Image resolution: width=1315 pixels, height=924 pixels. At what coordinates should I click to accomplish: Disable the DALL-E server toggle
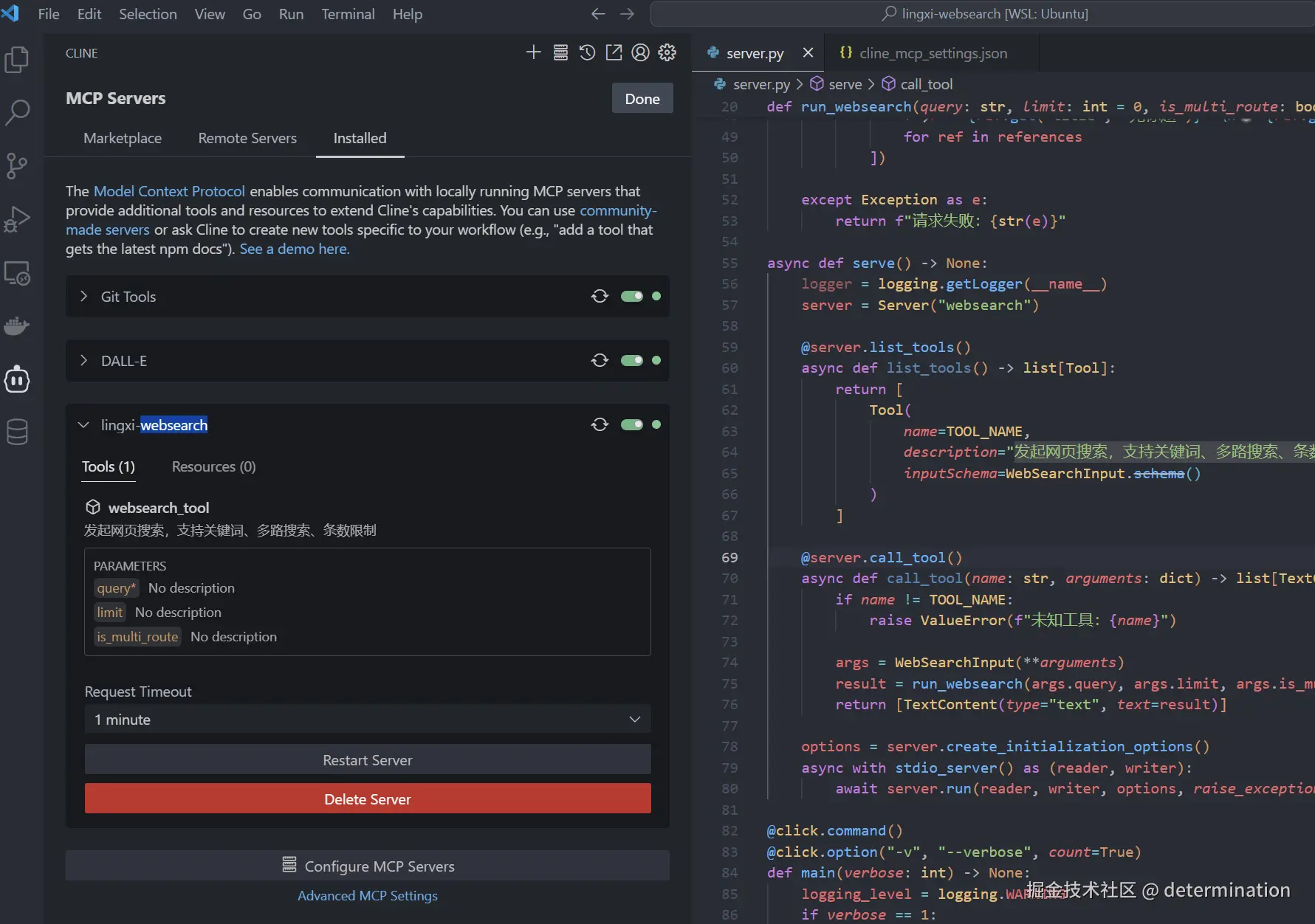tap(632, 360)
